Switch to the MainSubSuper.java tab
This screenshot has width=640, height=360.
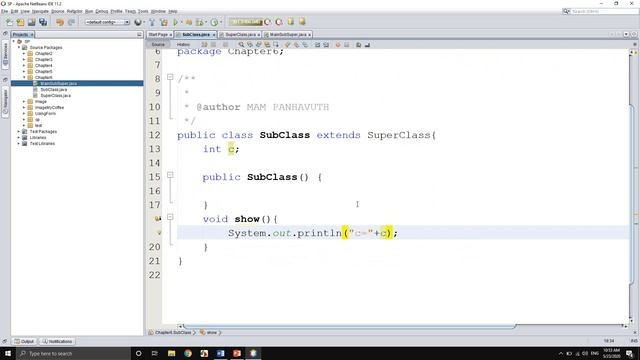pyautogui.click(x=288, y=35)
